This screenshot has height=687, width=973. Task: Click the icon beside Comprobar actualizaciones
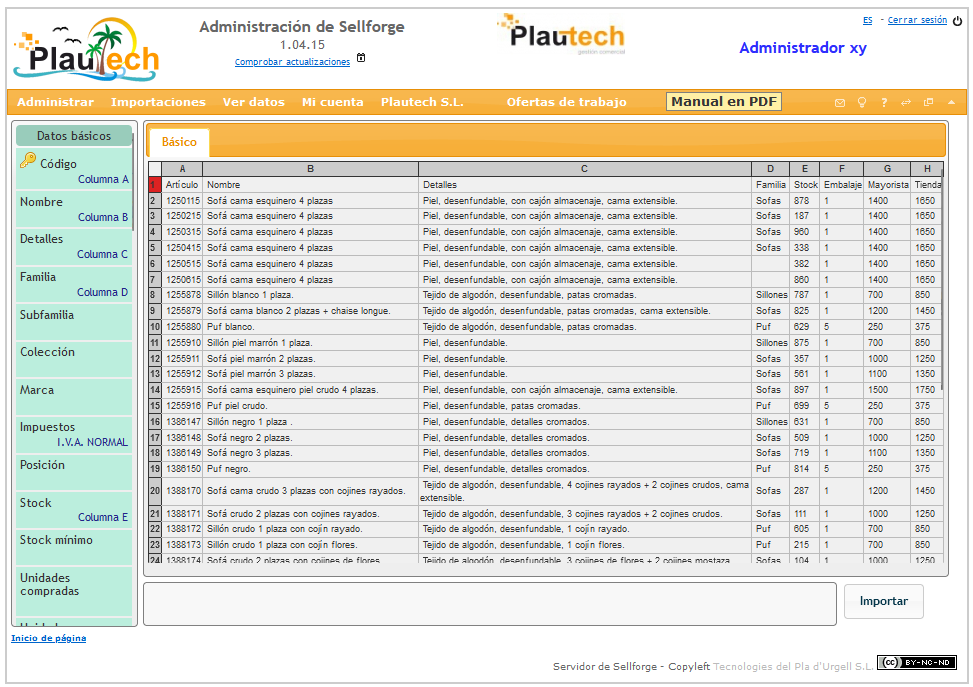coord(361,58)
